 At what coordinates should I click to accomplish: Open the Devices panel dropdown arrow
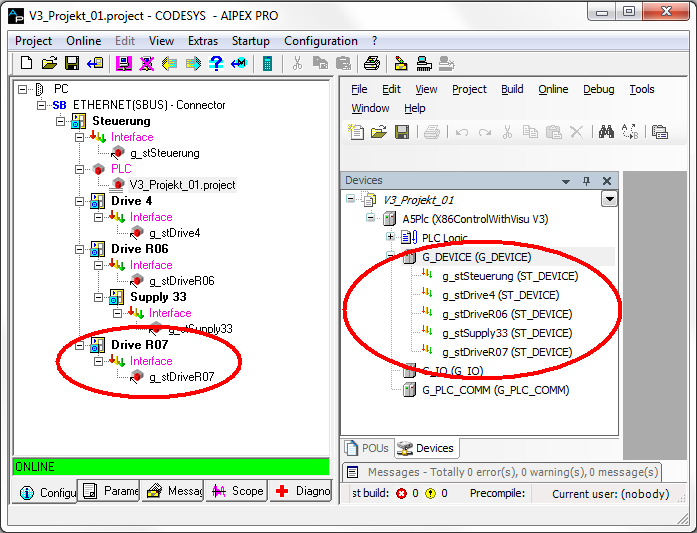coord(566,181)
